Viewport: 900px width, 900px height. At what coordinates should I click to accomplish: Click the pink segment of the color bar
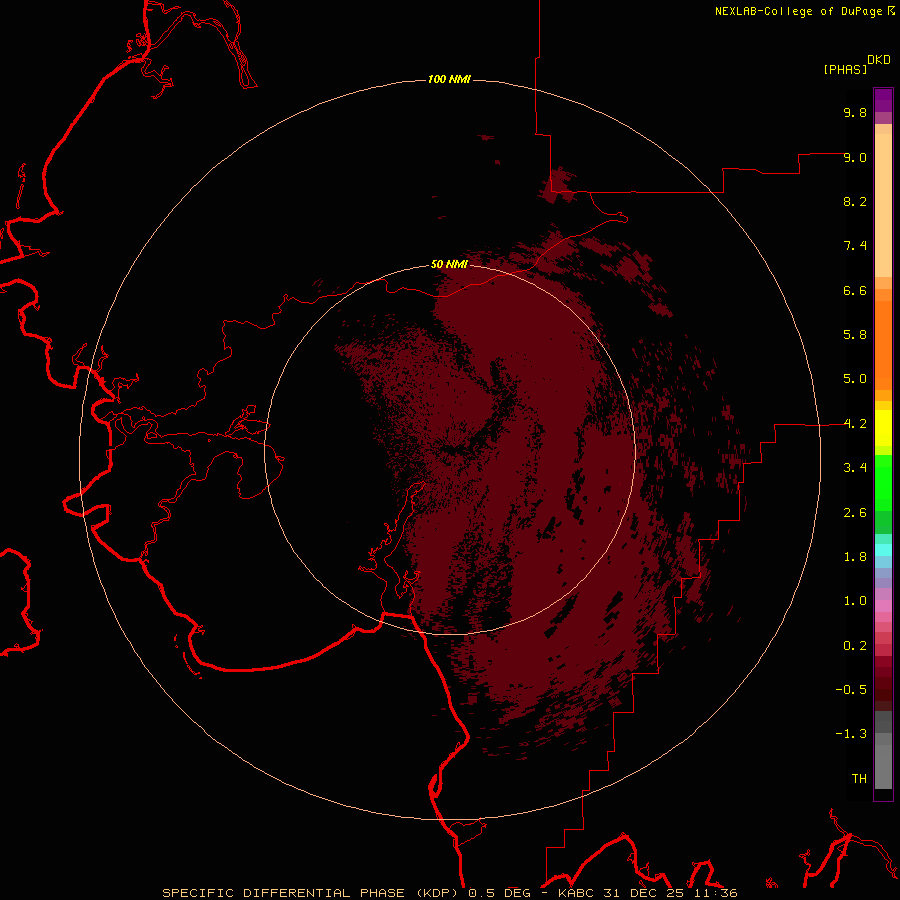click(x=883, y=606)
